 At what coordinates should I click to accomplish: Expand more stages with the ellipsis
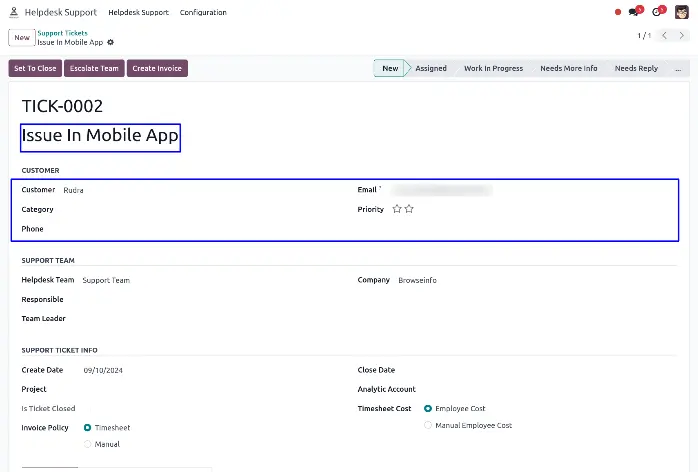(678, 69)
